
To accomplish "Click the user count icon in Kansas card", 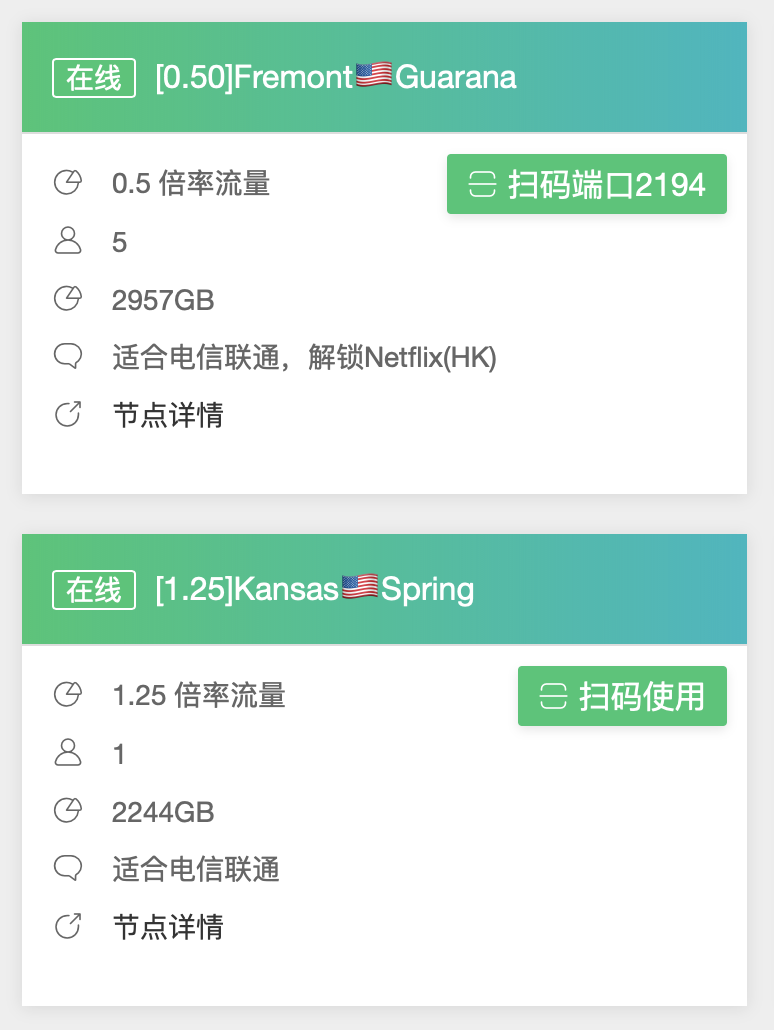I will tap(67, 753).
